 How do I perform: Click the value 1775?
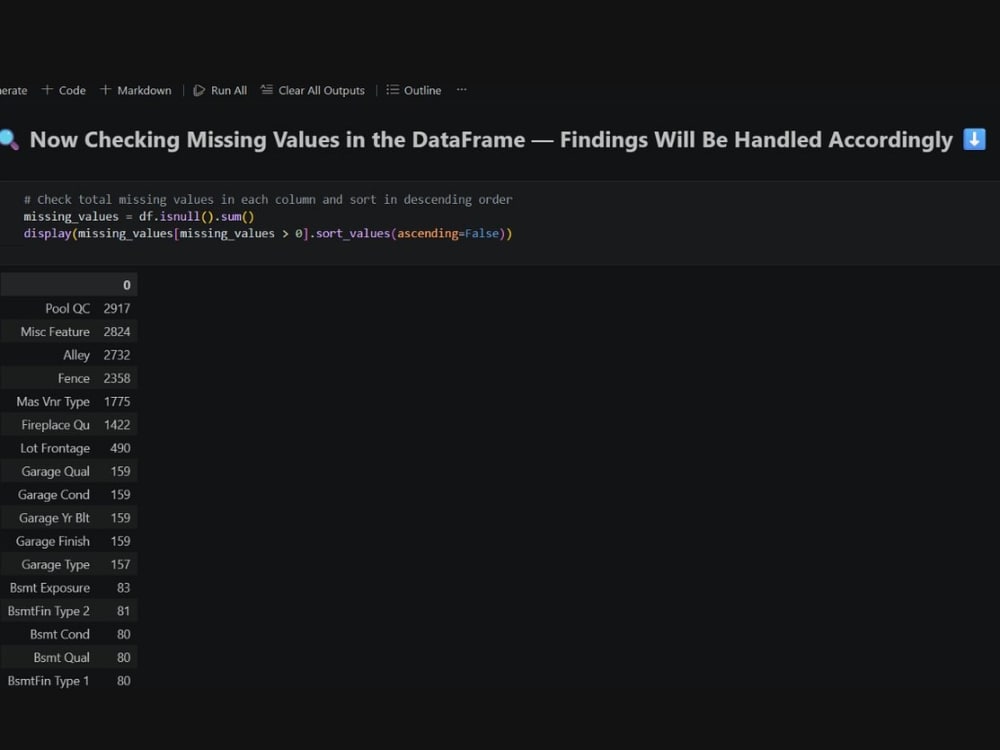[x=117, y=402]
